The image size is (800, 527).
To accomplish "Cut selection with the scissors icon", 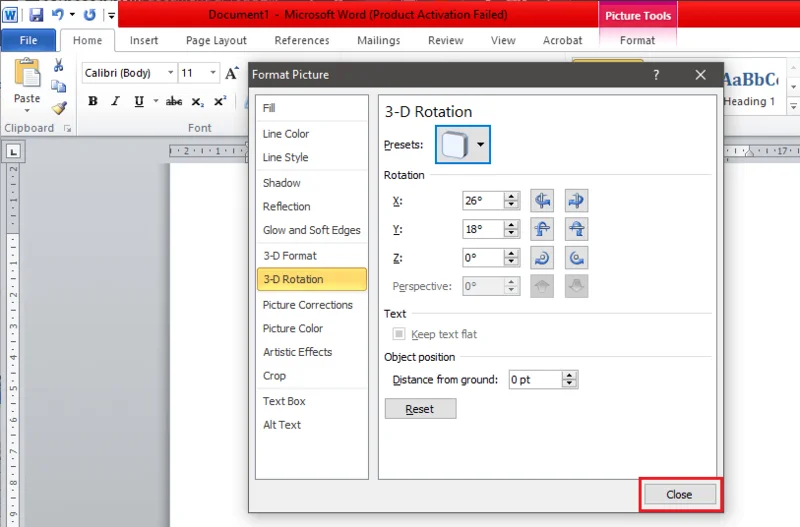I will pyautogui.click(x=59, y=65).
